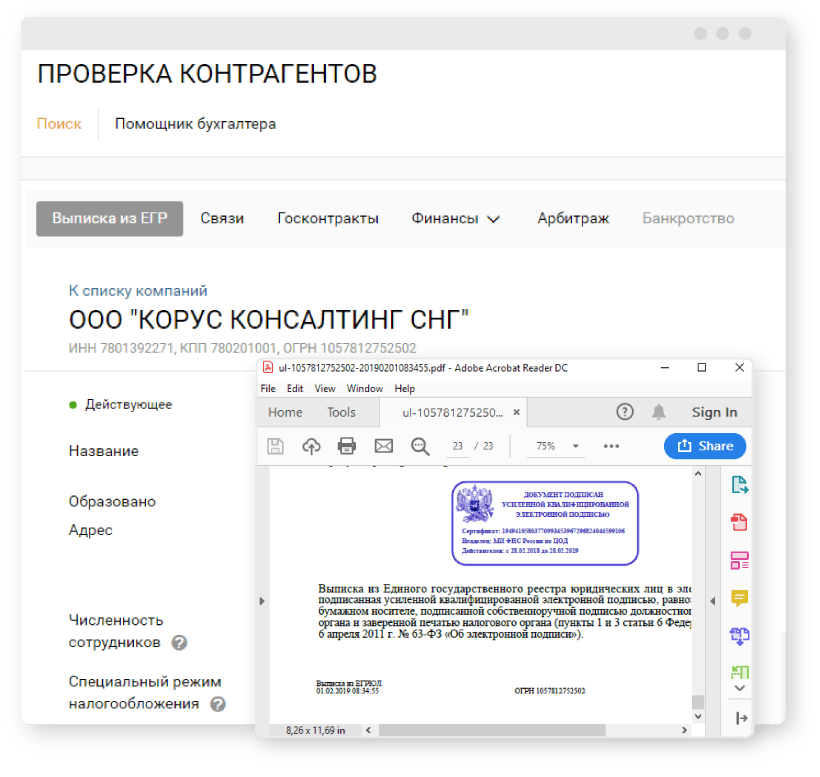Open the Window menu in Acrobat
Viewport: 820px width, 777px height.
click(x=365, y=388)
